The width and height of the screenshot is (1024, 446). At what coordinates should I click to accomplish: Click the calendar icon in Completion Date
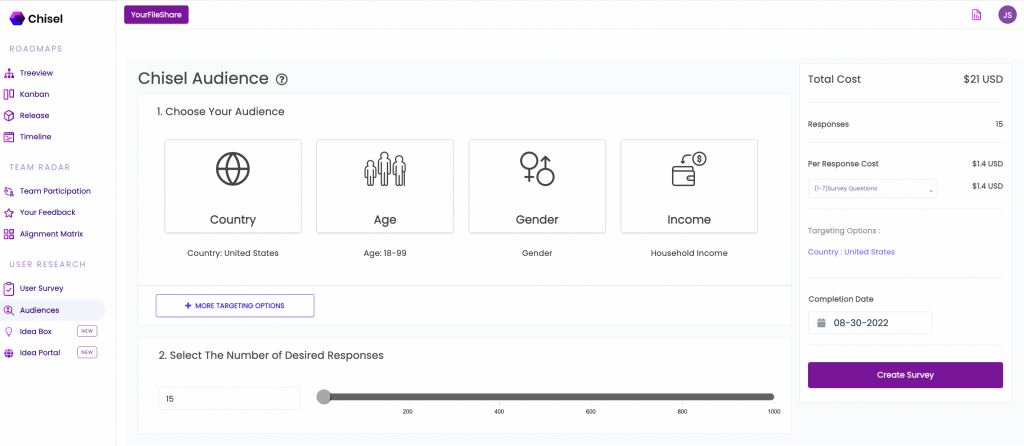pyautogui.click(x=822, y=323)
